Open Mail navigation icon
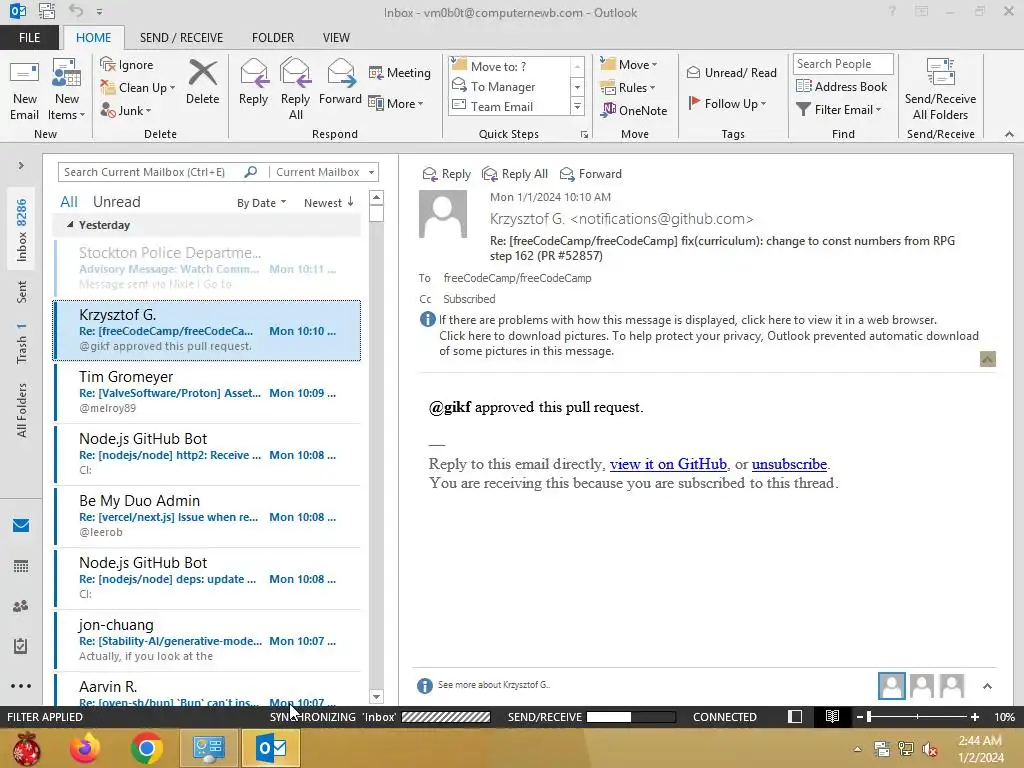 tap(21, 526)
